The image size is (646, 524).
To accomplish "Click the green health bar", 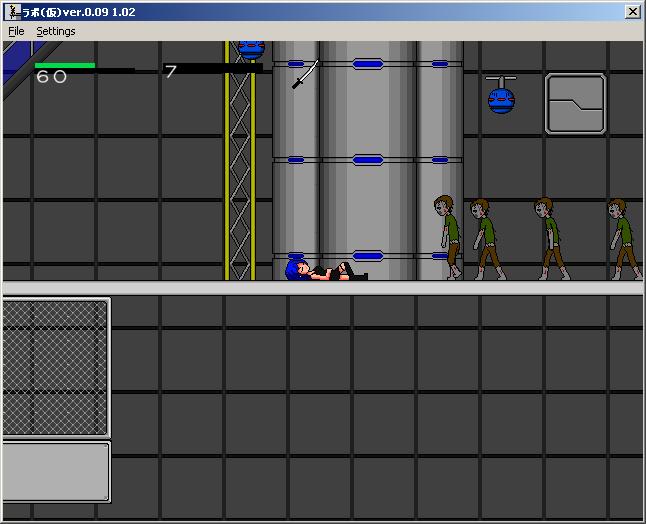I will pos(65,65).
